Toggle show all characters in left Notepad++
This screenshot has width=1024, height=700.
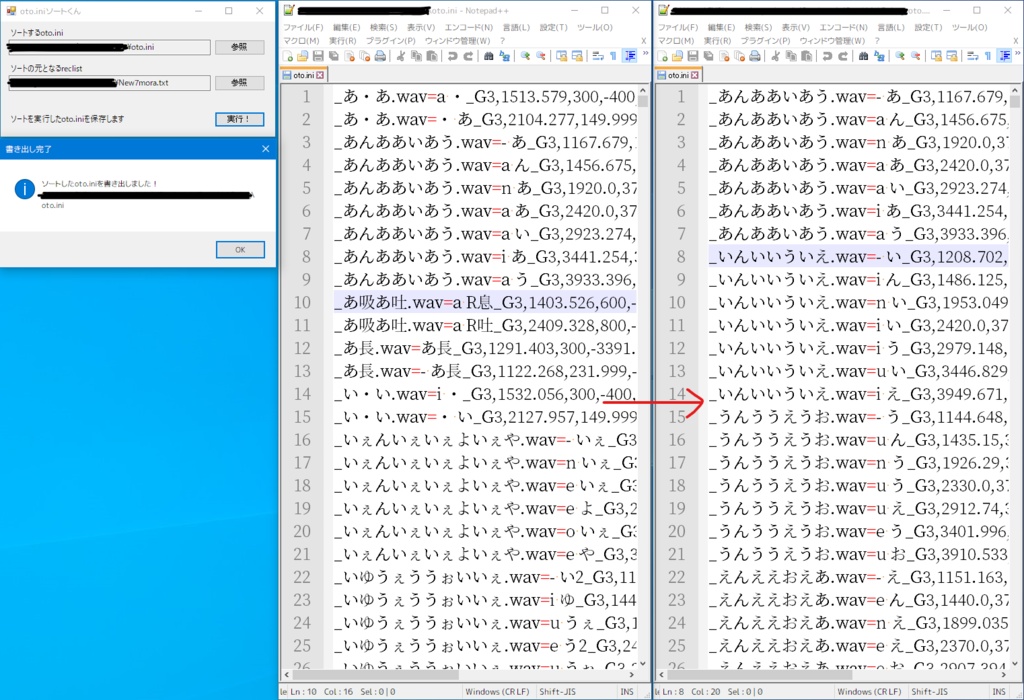click(x=613, y=56)
